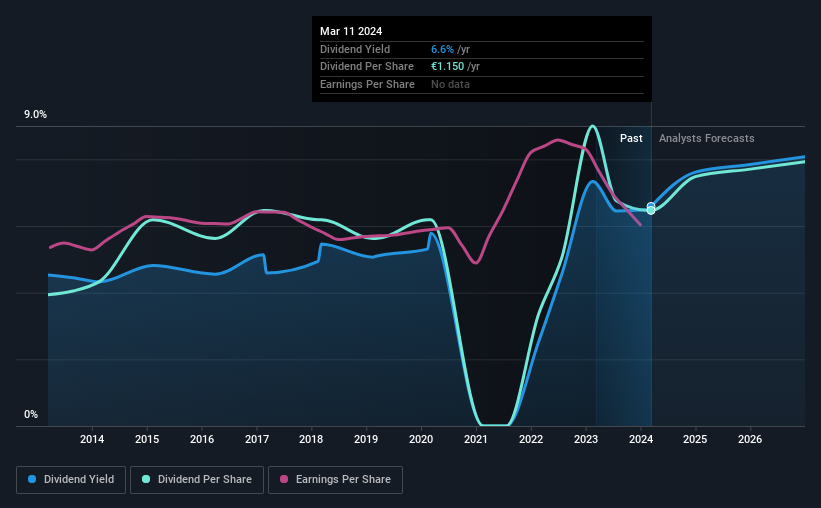Click the 2022 x-axis label
Screen dimensions: 821x508
(531, 439)
